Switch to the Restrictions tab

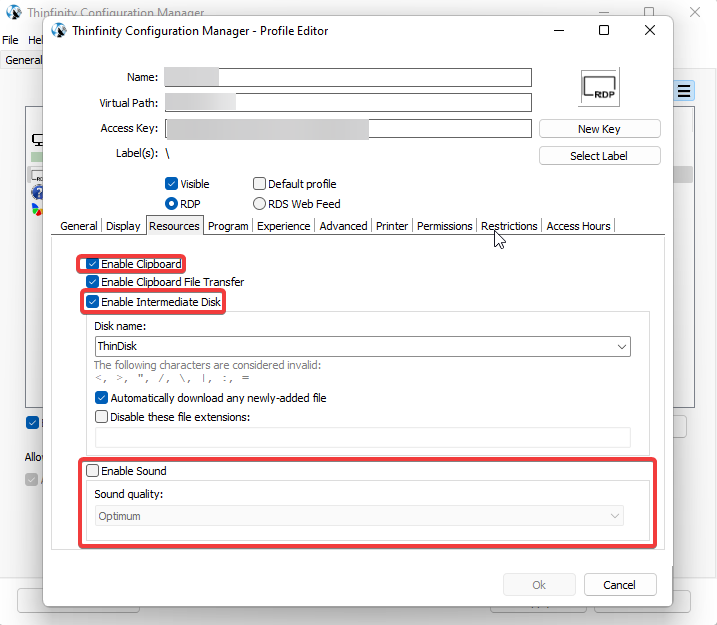[x=509, y=226]
